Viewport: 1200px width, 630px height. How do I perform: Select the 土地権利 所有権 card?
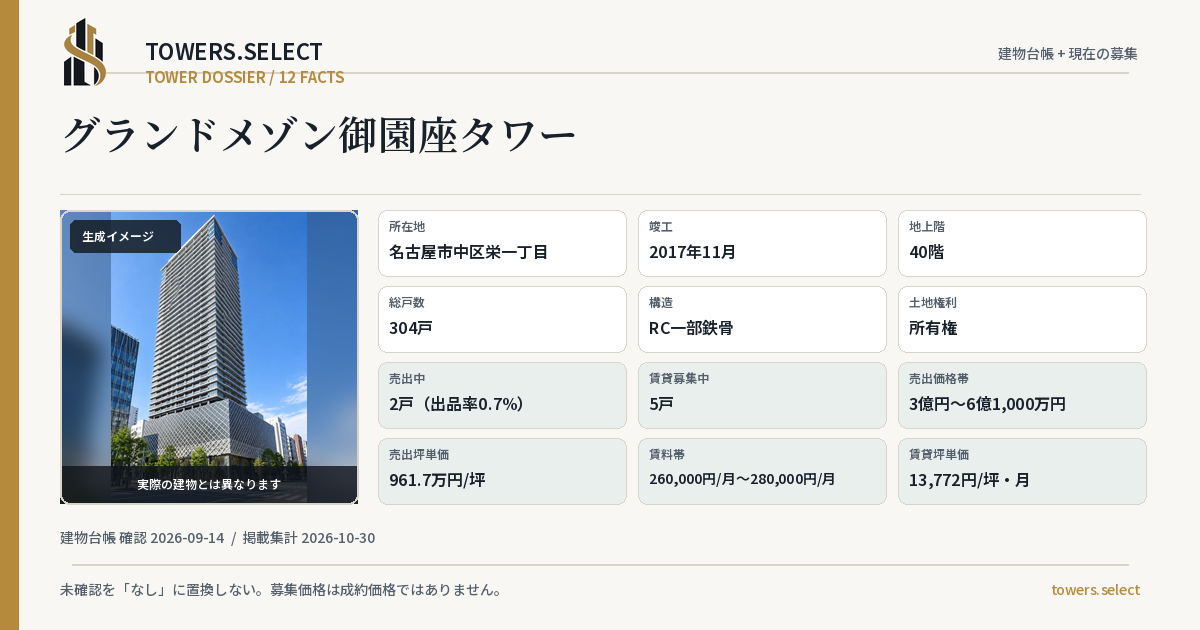click(1022, 319)
